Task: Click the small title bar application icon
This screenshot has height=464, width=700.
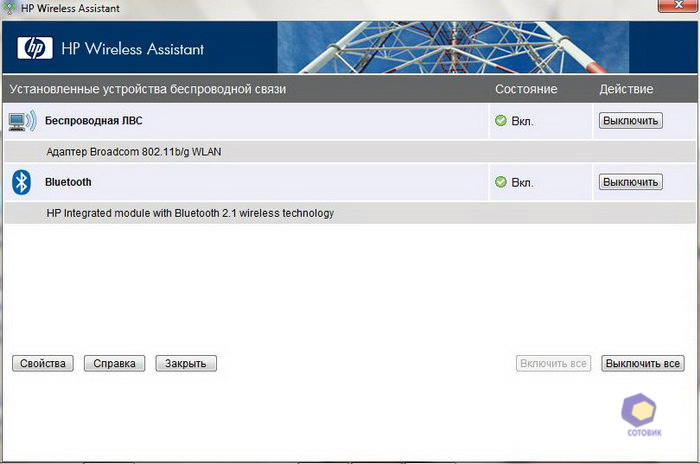Action: pyautogui.click(x=9, y=7)
